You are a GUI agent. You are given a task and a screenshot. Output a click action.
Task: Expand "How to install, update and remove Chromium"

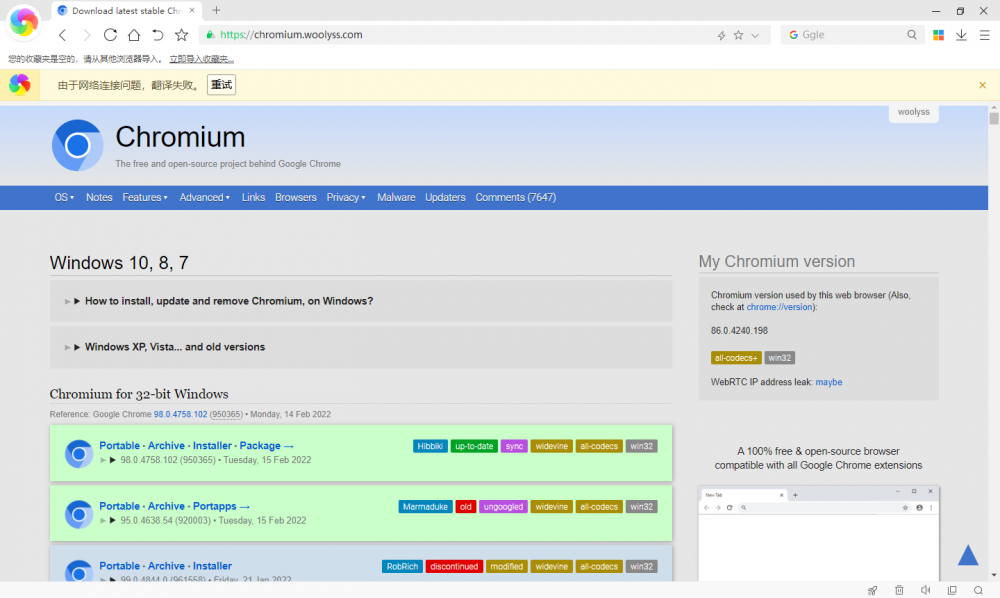click(x=228, y=301)
